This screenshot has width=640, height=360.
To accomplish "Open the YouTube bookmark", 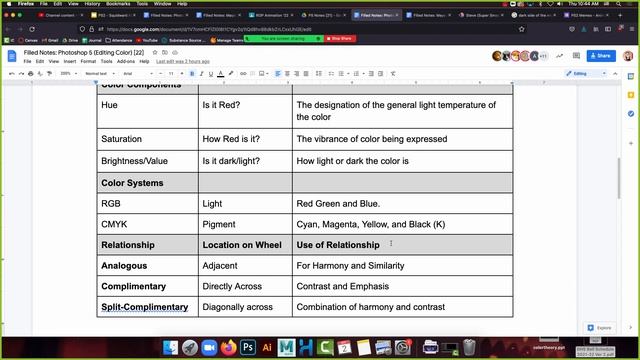I will [147, 40].
